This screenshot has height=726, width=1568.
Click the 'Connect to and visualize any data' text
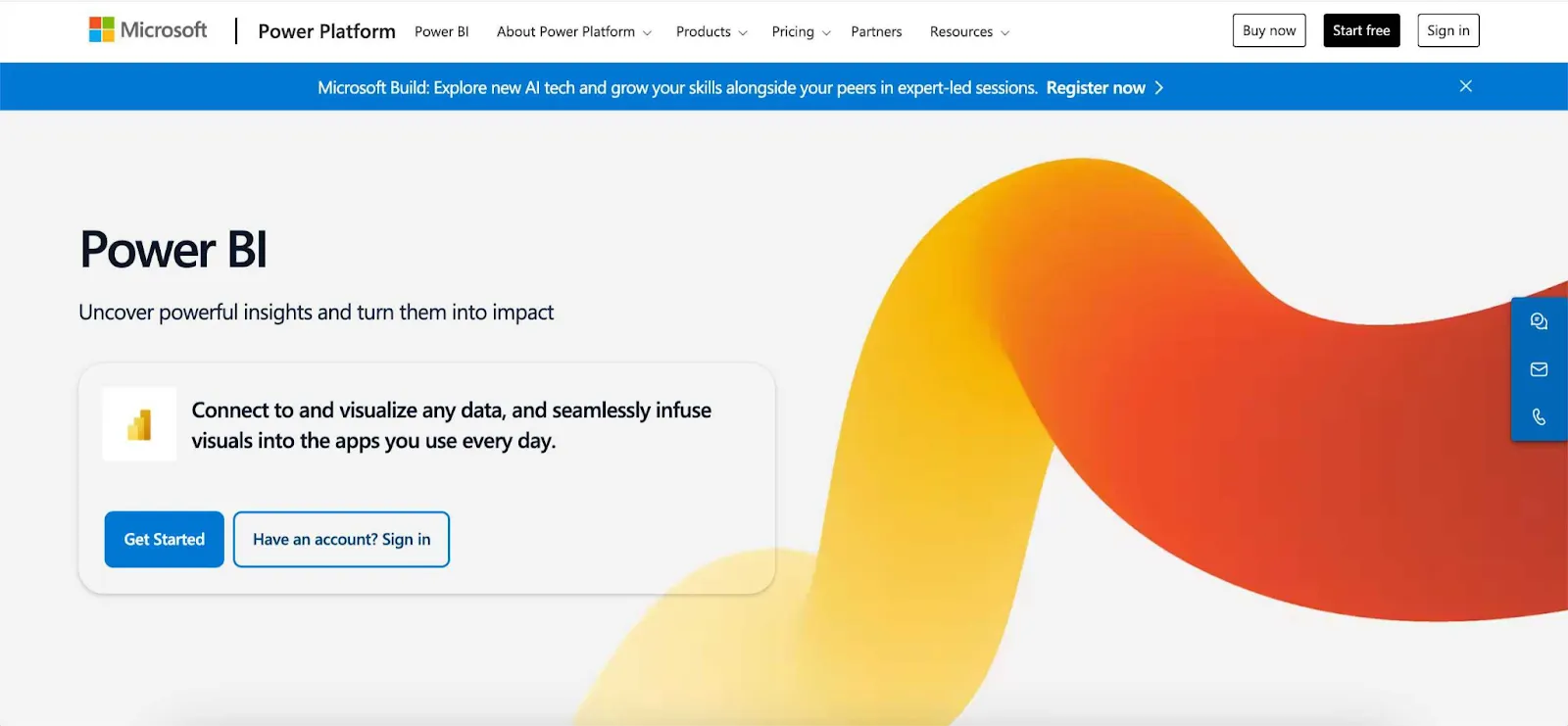click(451, 425)
